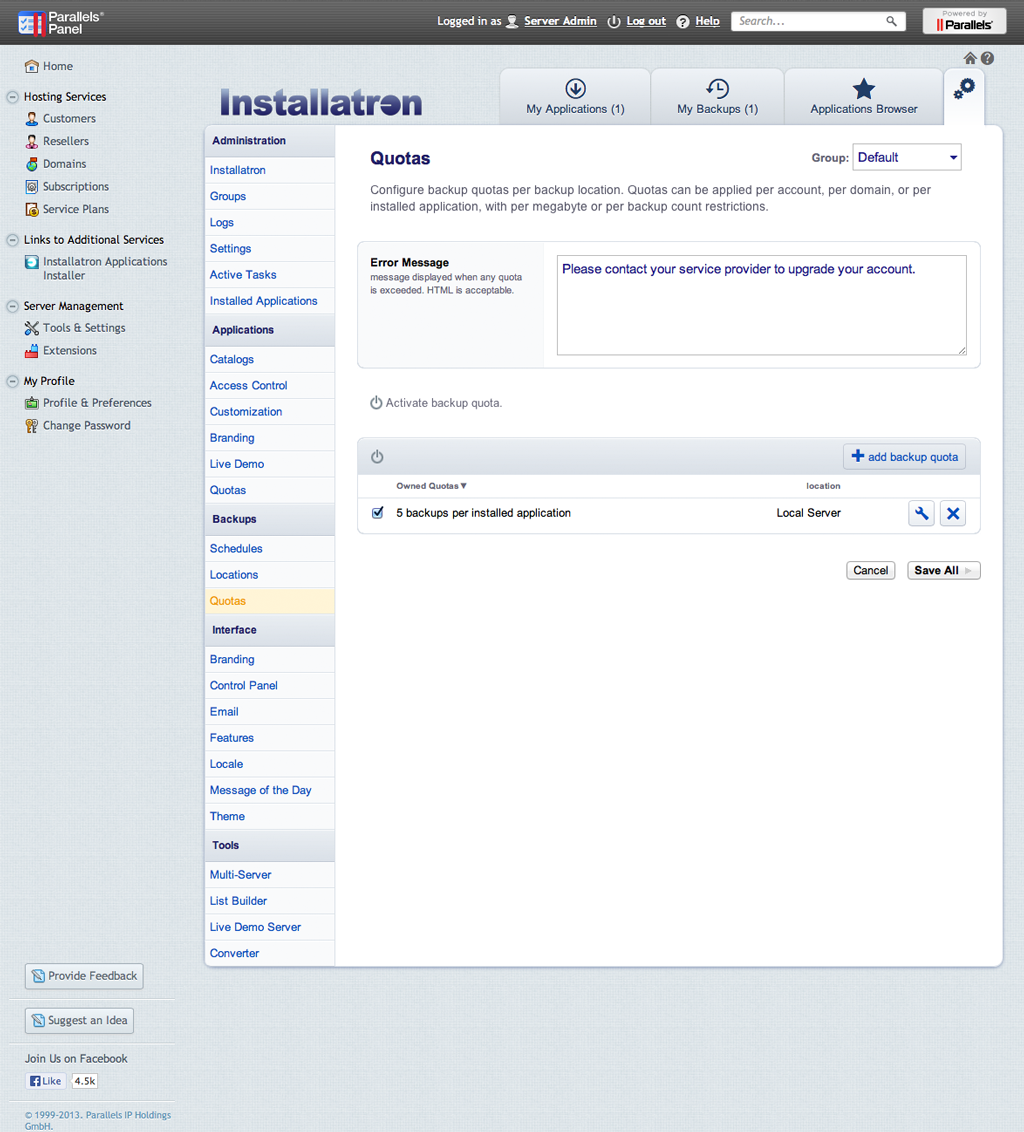The width and height of the screenshot is (1024, 1132).
Task: Click the small home icon above Installatron tabs
Action: (x=970, y=58)
